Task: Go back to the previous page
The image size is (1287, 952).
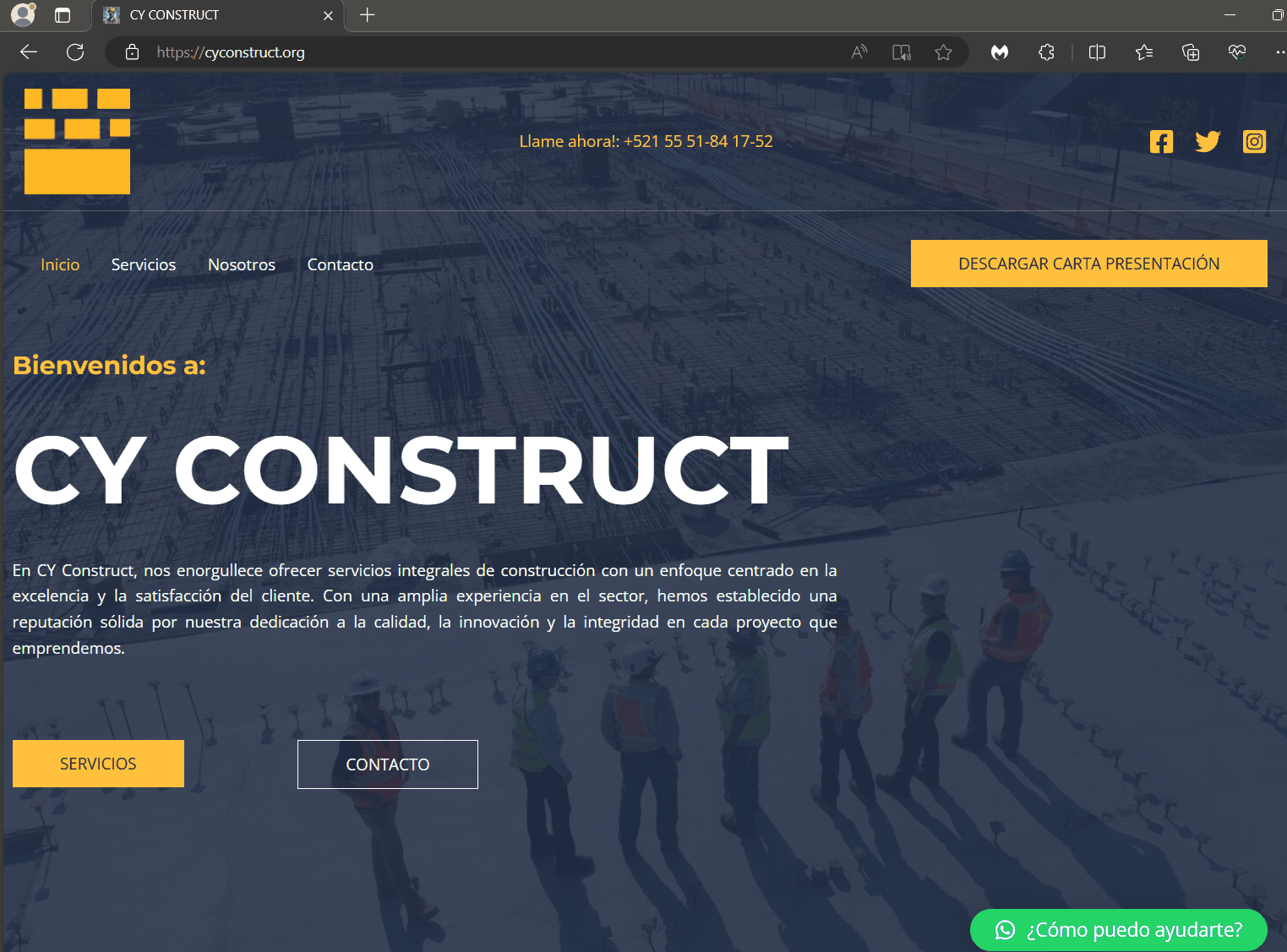Action: (29, 52)
